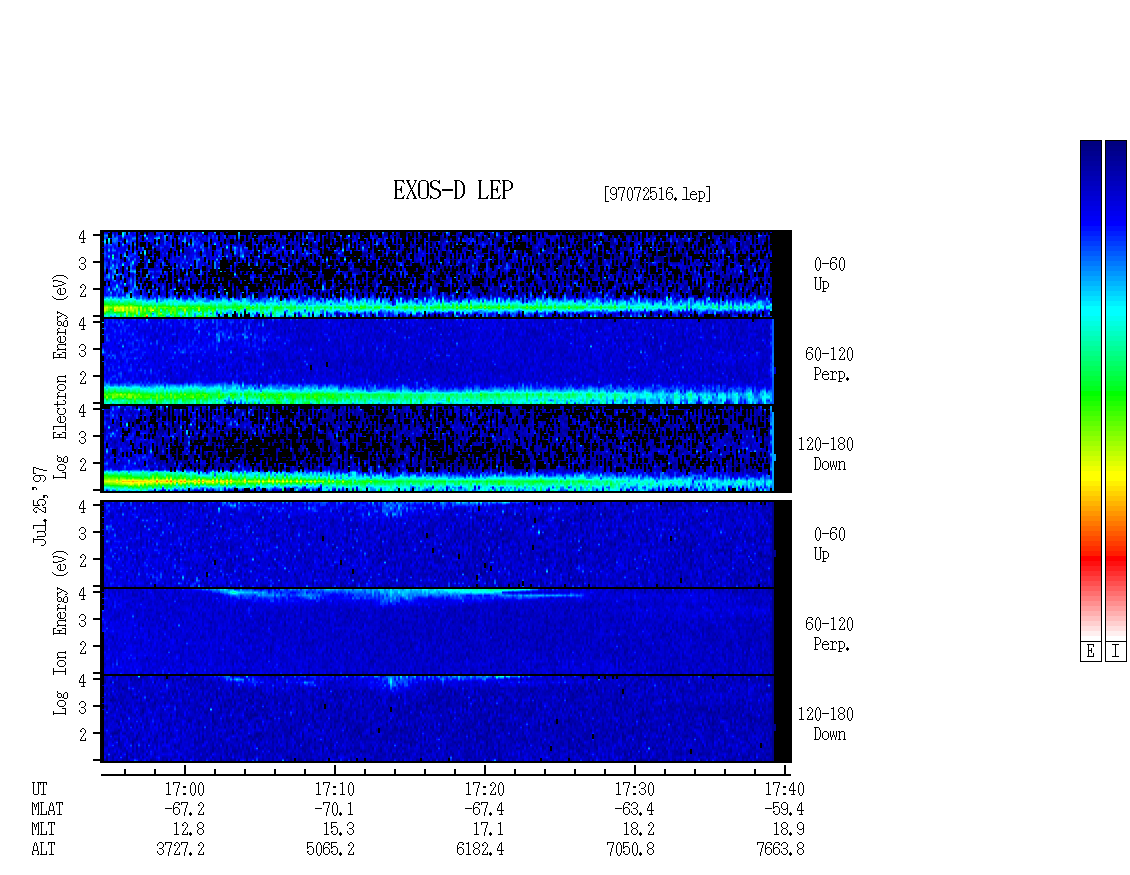
Task: Click the 'Log Electron Energy (eV)' axis label
Action: [60, 376]
